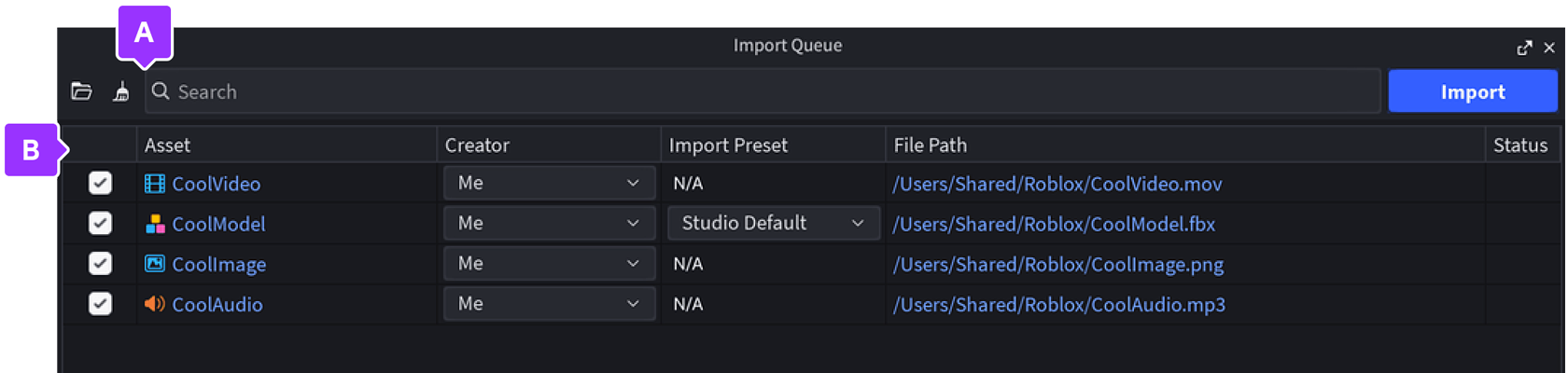Viewport: 1568px width, 373px height.
Task: Open the CoolImage asset link
Action: click(219, 265)
